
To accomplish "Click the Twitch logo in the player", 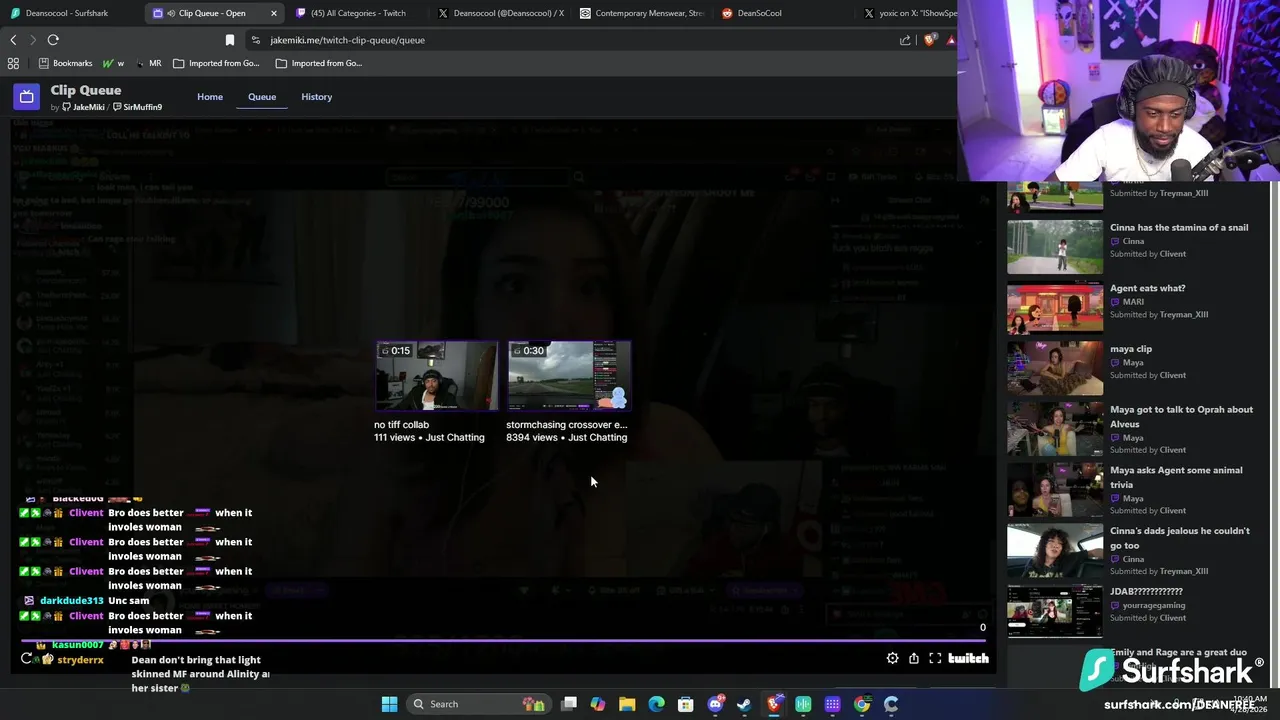I will click(968, 658).
